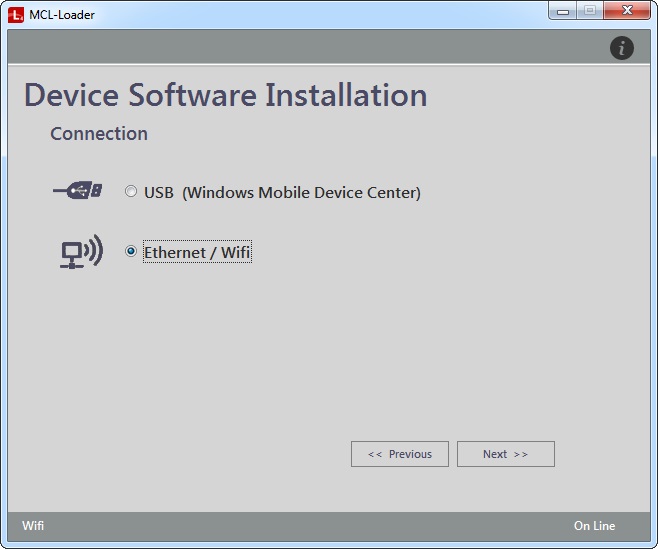Close the MCL-Loader window
This screenshot has width=658, height=549.
[627, 10]
